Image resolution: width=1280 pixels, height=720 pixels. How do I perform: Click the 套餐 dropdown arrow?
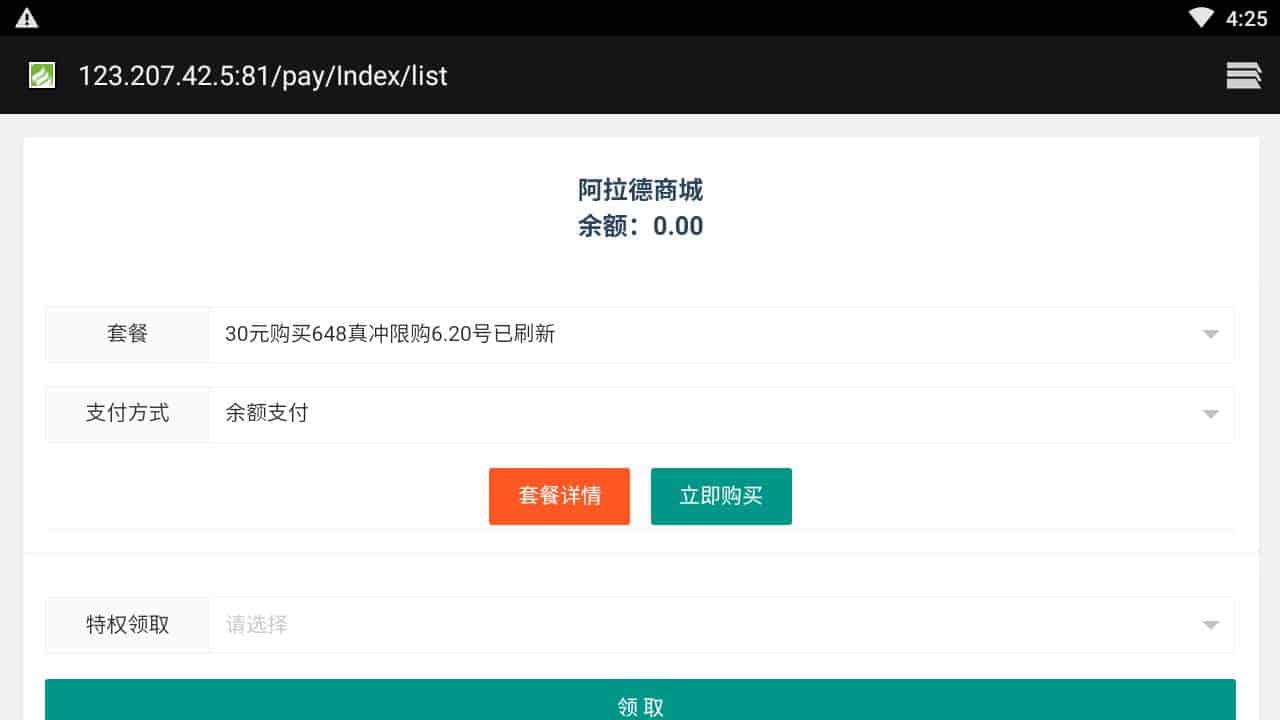1210,334
